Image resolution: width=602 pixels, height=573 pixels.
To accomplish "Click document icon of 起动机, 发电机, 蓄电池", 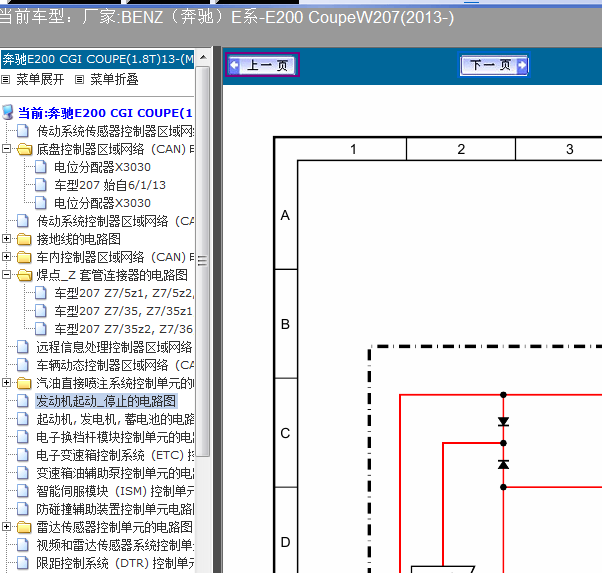I will (23, 419).
